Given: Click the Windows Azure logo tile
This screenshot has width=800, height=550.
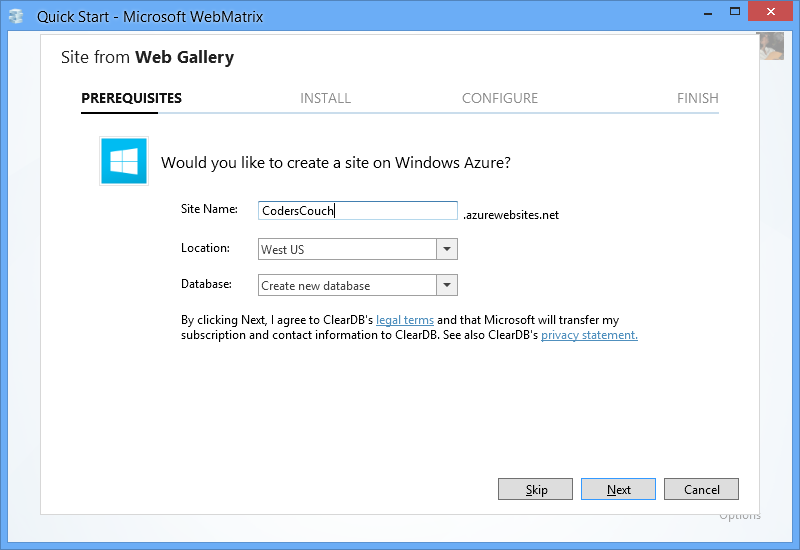Looking at the screenshot, I should pyautogui.click(x=124, y=161).
